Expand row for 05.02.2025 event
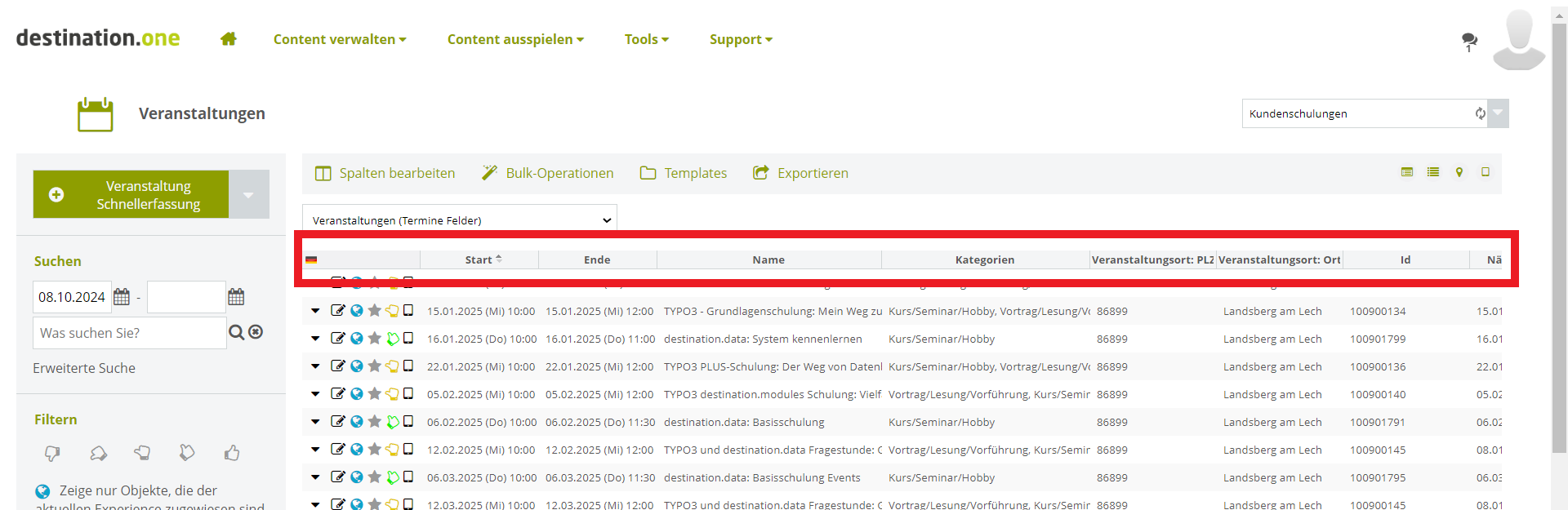The height and width of the screenshot is (510, 1568). pyautogui.click(x=315, y=394)
